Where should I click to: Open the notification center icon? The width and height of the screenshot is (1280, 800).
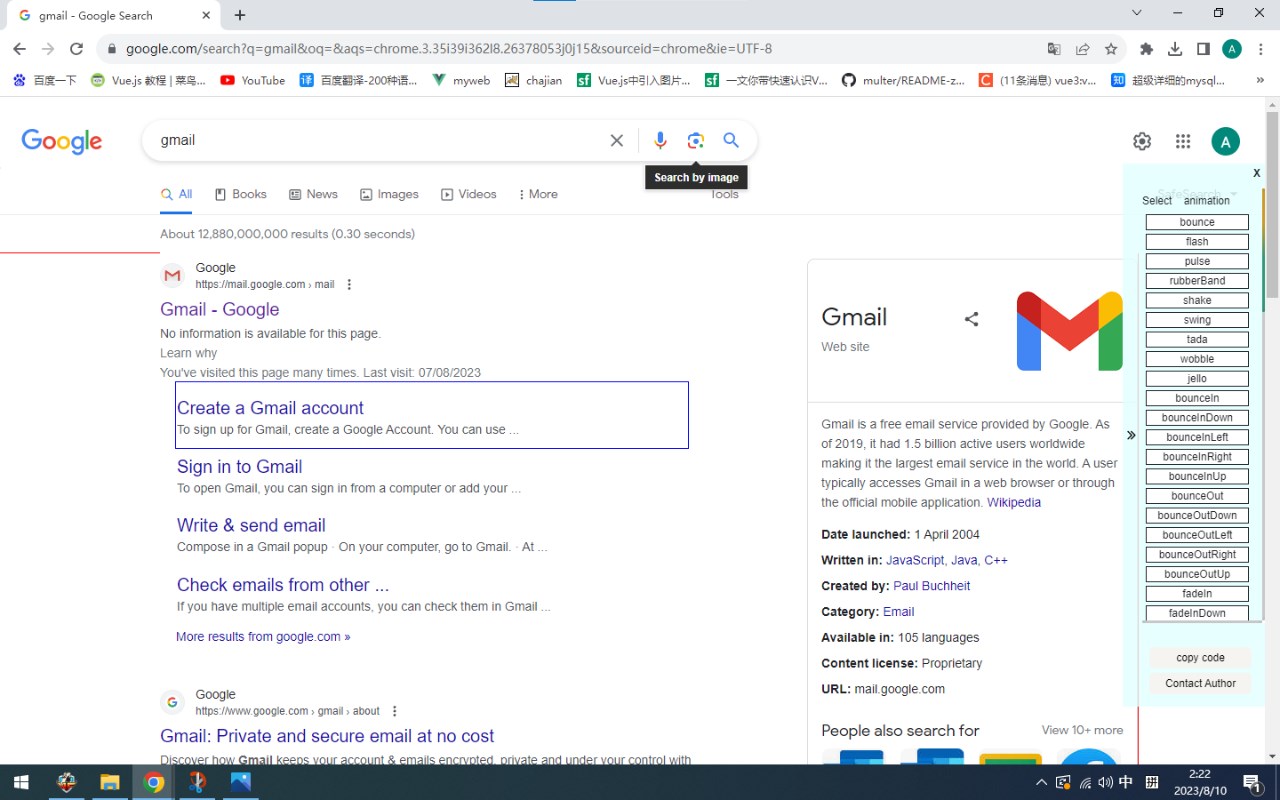(x=1251, y=782)
